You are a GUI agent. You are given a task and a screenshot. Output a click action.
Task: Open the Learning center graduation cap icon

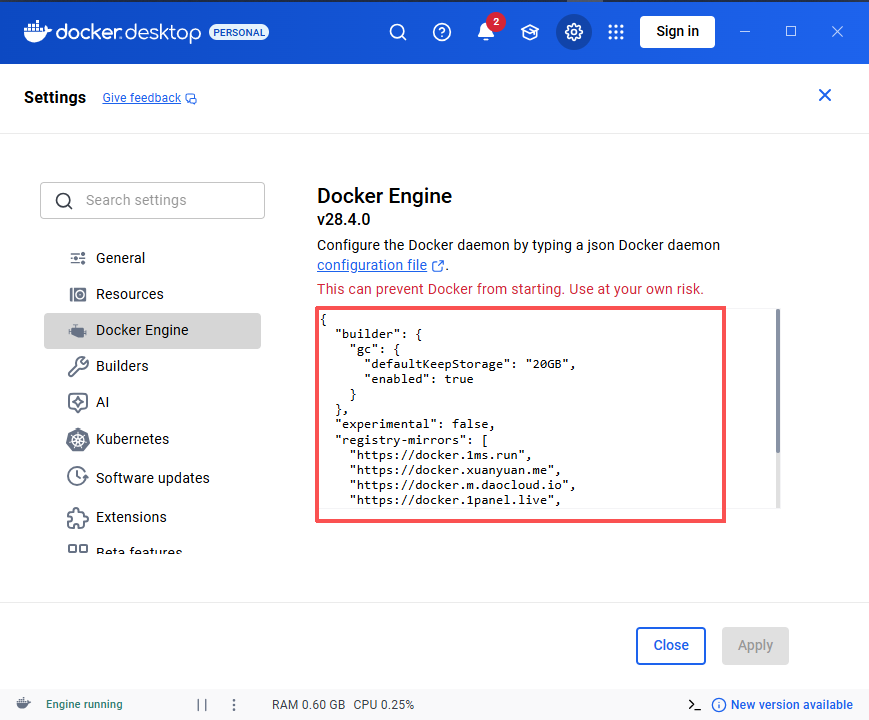[x=530, y=32]
